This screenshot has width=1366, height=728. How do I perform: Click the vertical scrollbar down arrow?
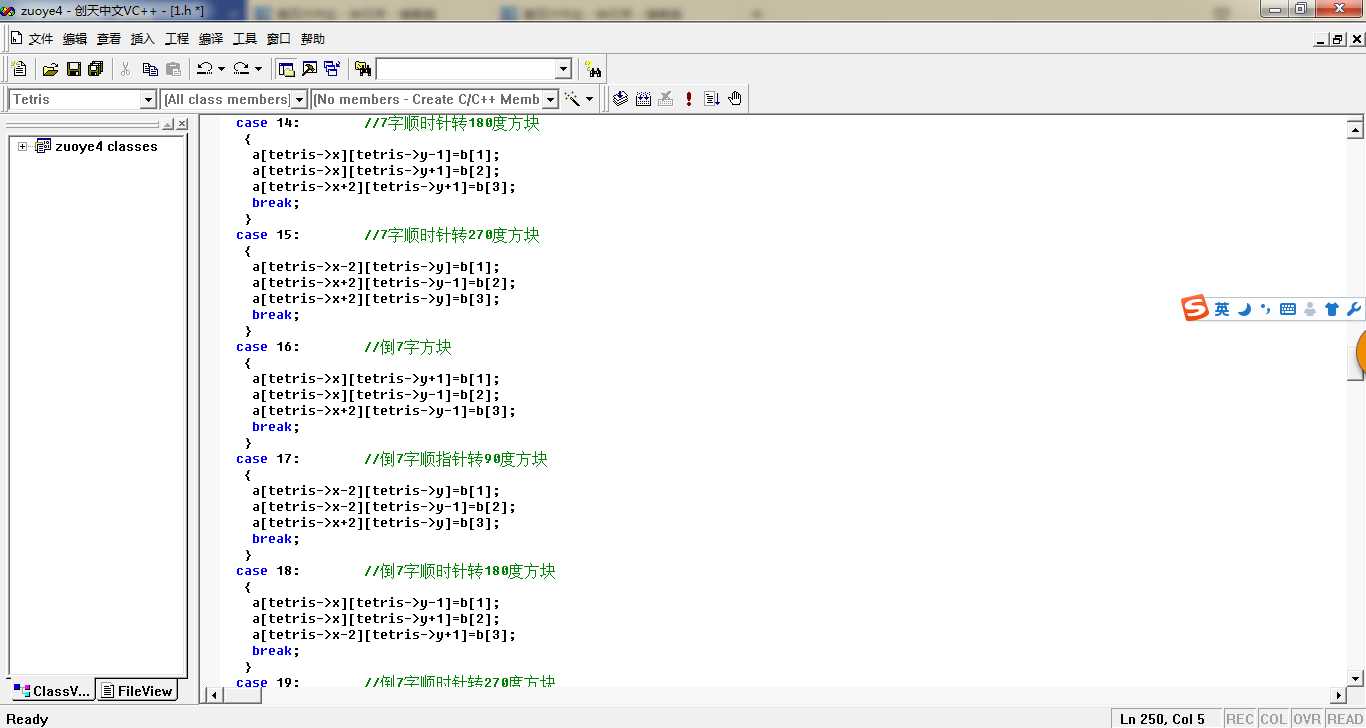[1355, 678]
